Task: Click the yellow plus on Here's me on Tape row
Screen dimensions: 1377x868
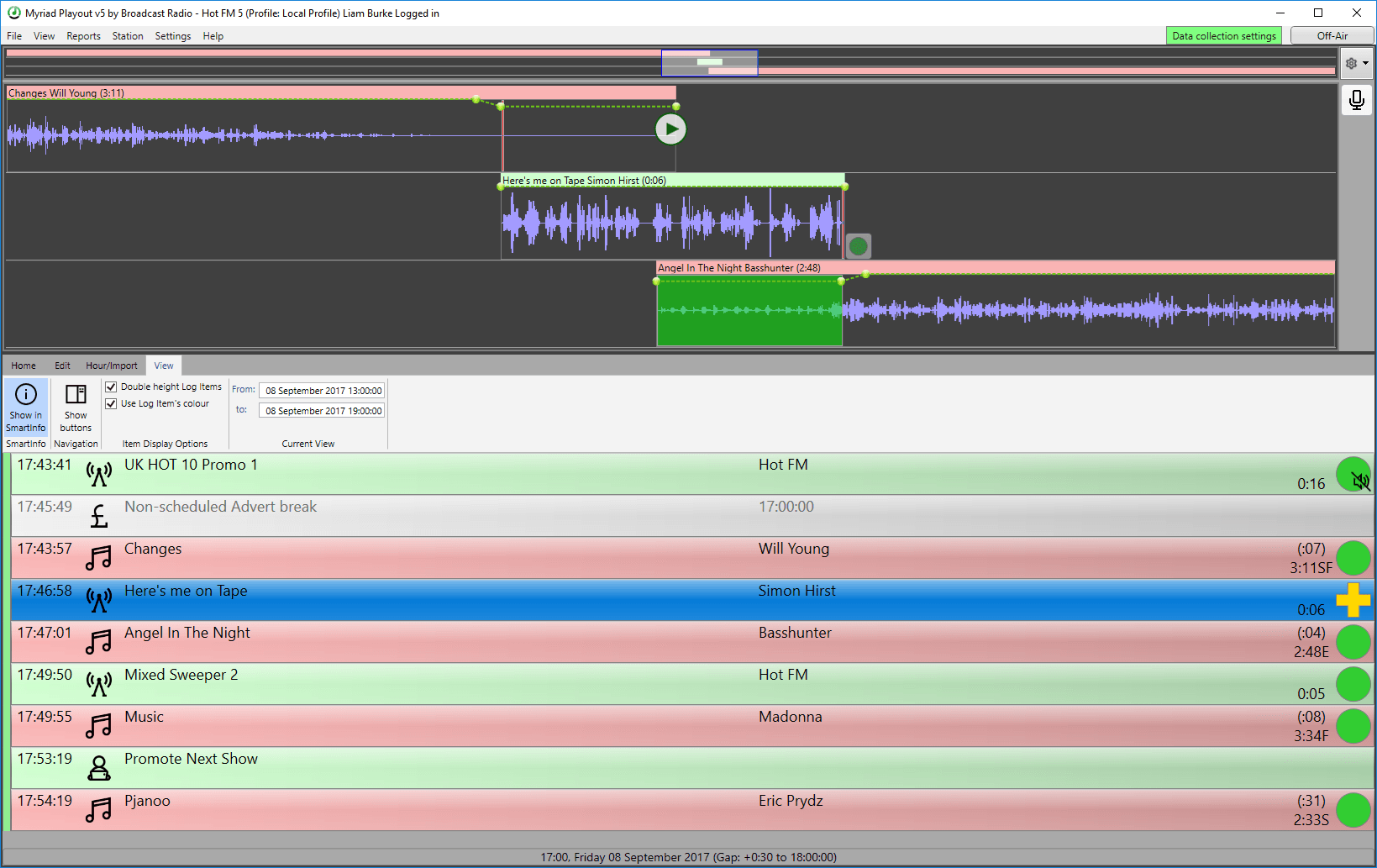Action: 1353,600
